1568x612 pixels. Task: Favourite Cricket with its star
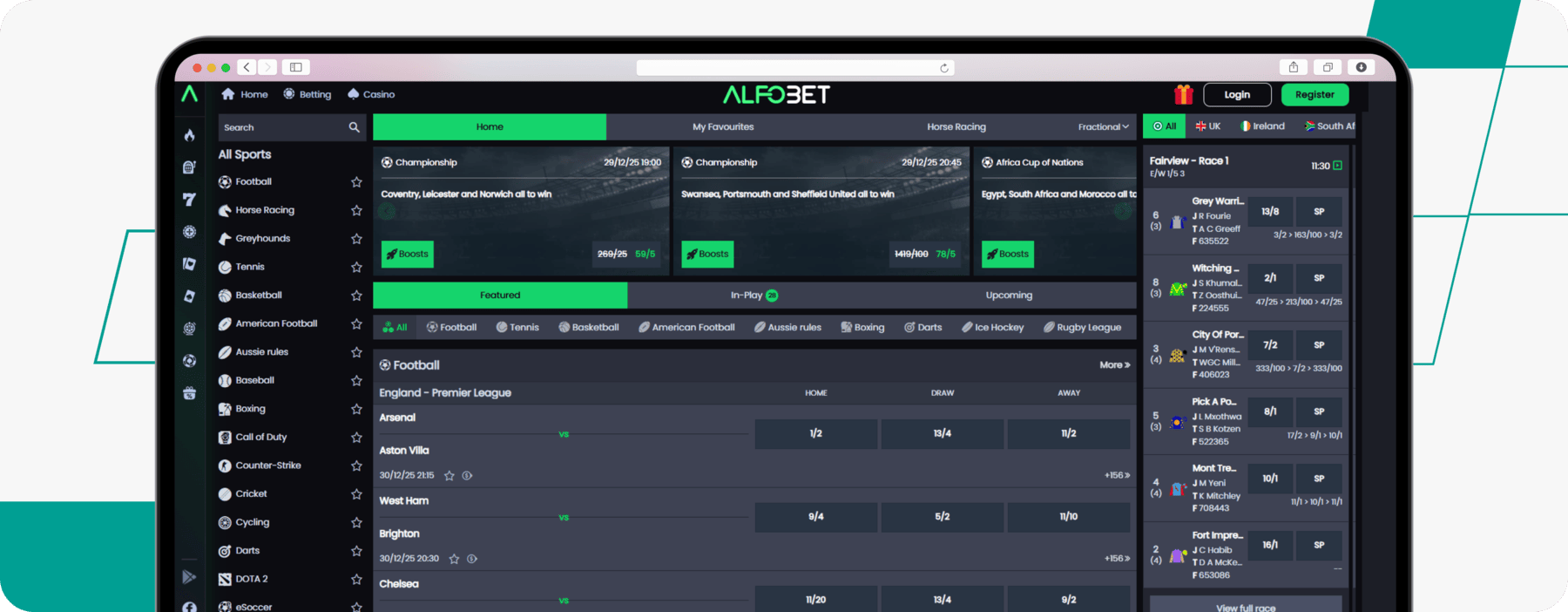(356, 494)
